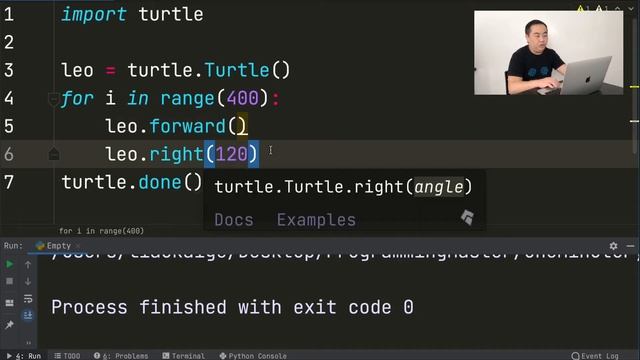Rerun the Empty script with green play icon
The width and height of the screenshot is (640, 360).
click(9, 264)
